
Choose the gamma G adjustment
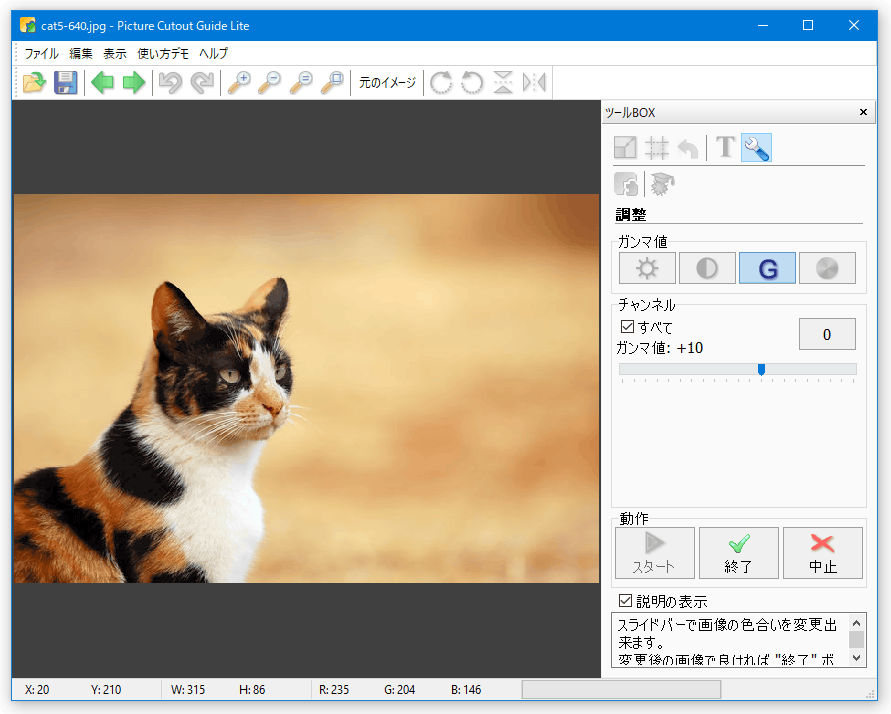coord(767,268)
